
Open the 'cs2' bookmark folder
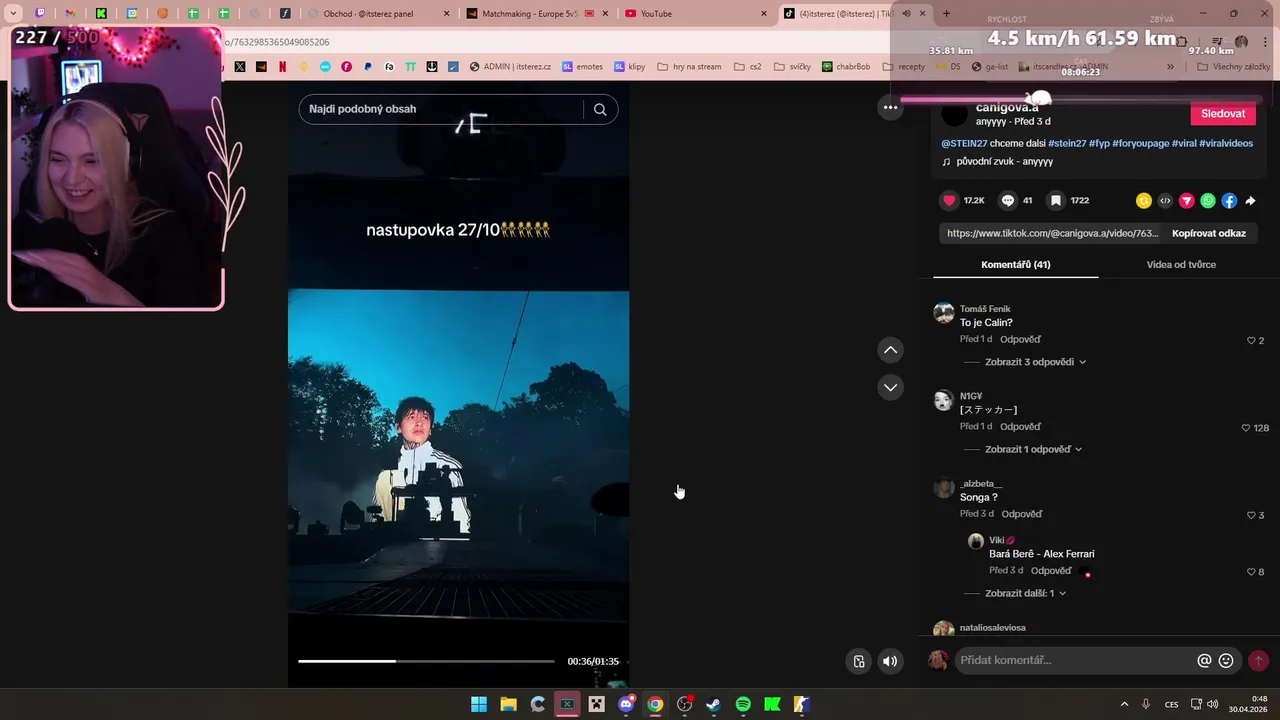[747, 67]
